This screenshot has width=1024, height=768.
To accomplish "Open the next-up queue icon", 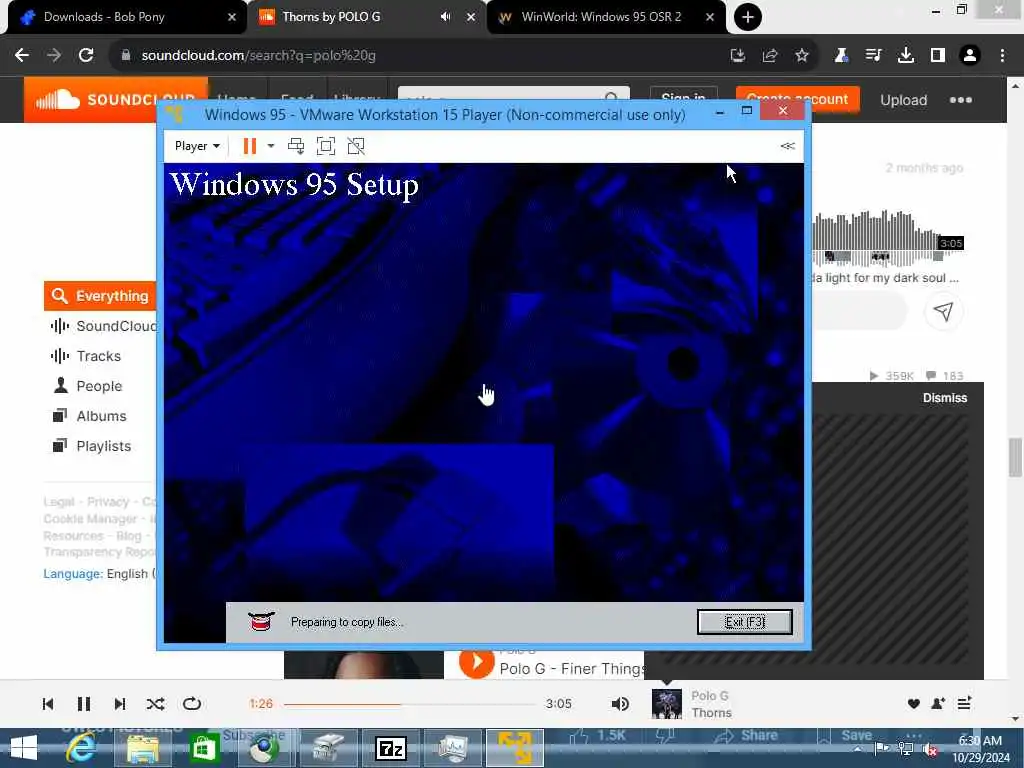I will (965, 703).
